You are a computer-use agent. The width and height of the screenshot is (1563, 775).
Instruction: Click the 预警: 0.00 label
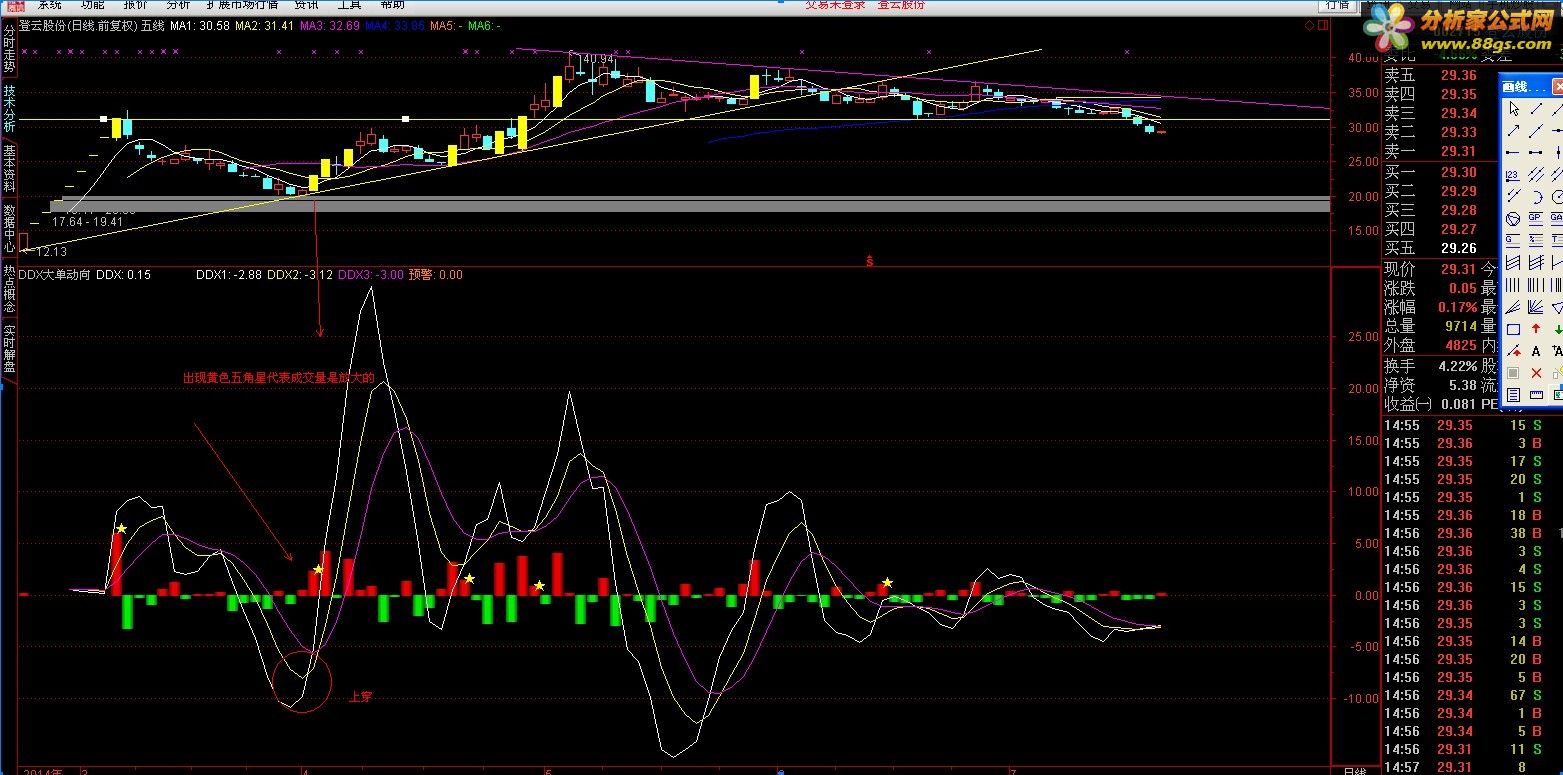click(436, 274)
